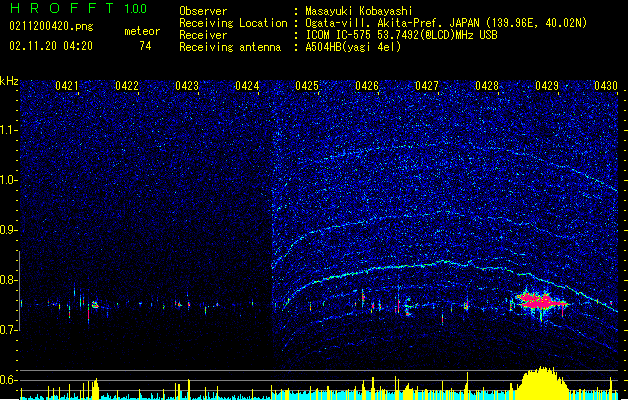Click the 1.0 kHz frequency tick label

9,180
